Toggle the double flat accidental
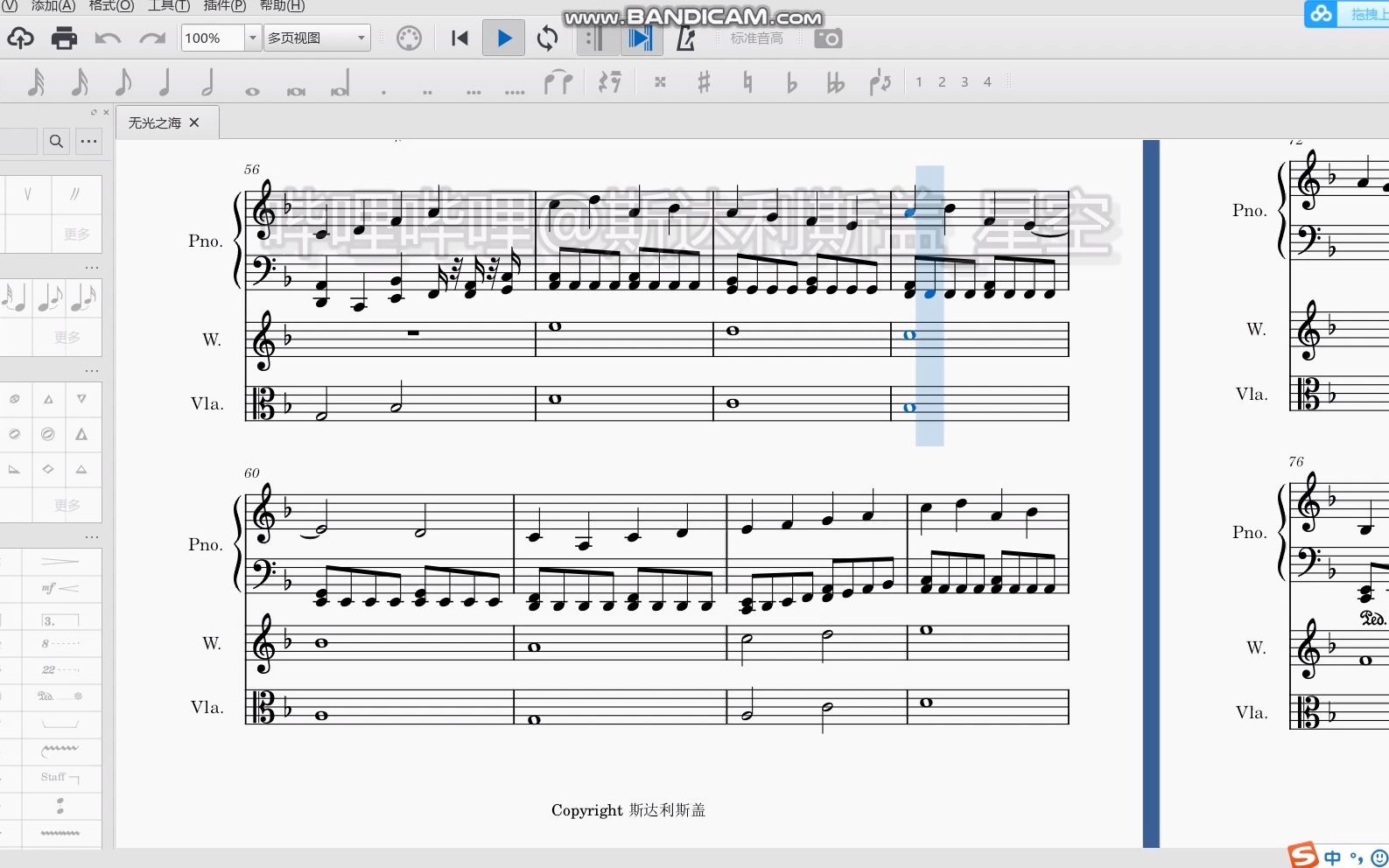The image size is (1389, 868). tap(836, 82)
